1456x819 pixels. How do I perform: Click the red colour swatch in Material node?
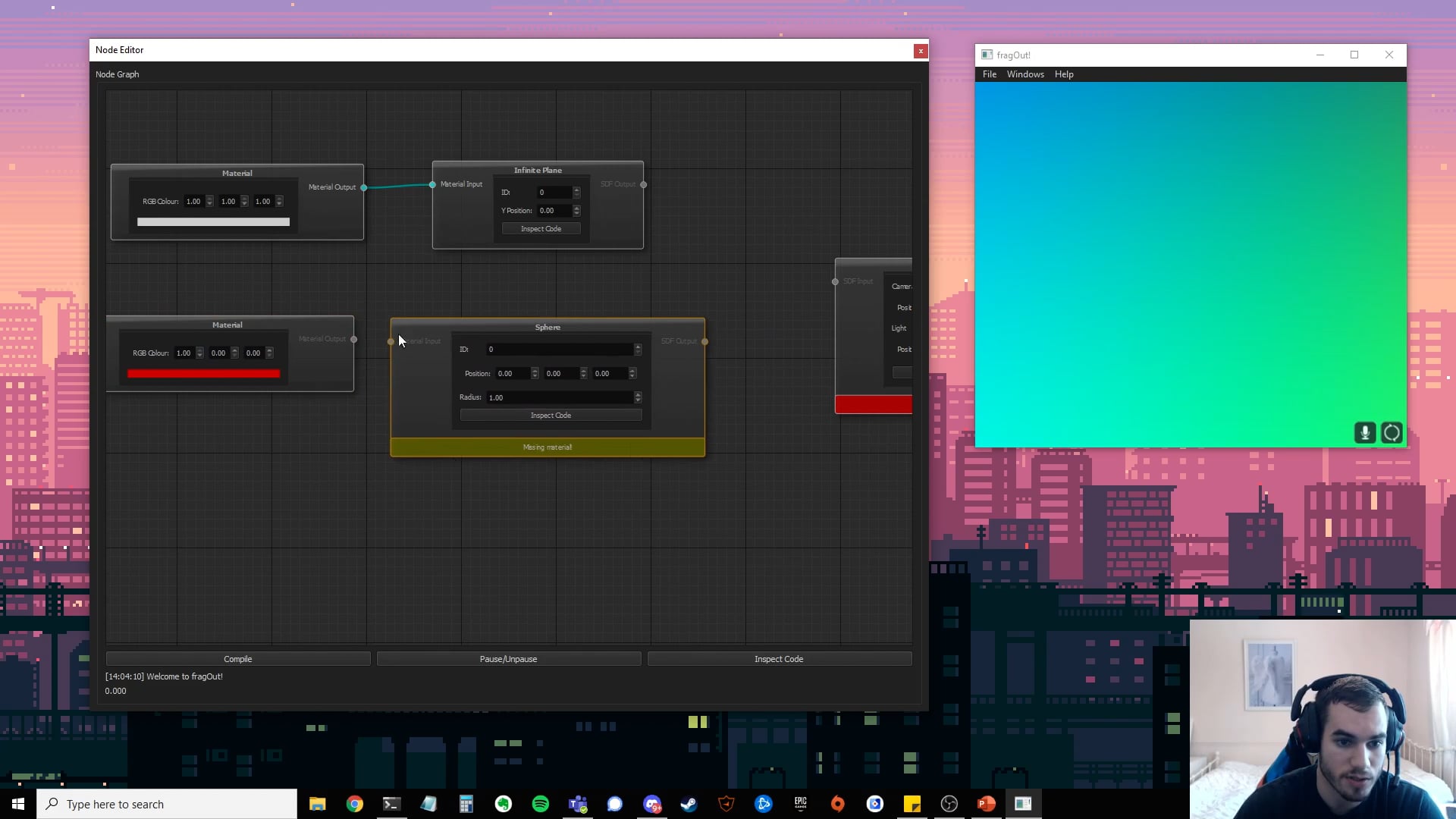pos(203,374)
